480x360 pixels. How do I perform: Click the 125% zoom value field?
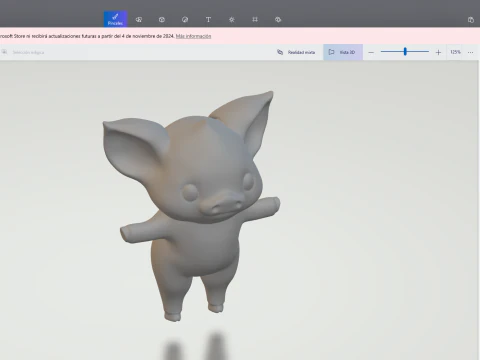455,52
